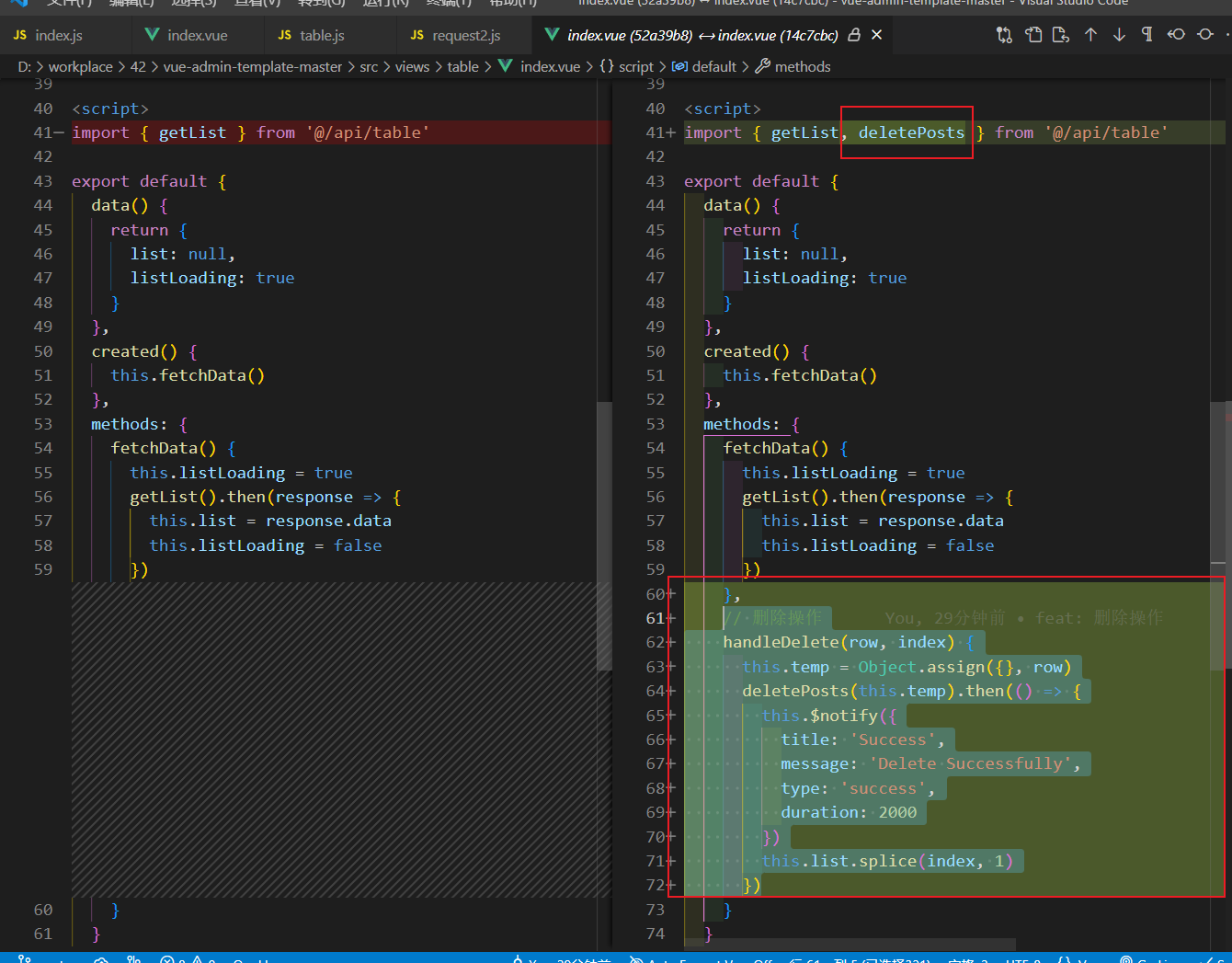
Task: Open the workplace breadcrumb folder
Action: coord(81,66)
